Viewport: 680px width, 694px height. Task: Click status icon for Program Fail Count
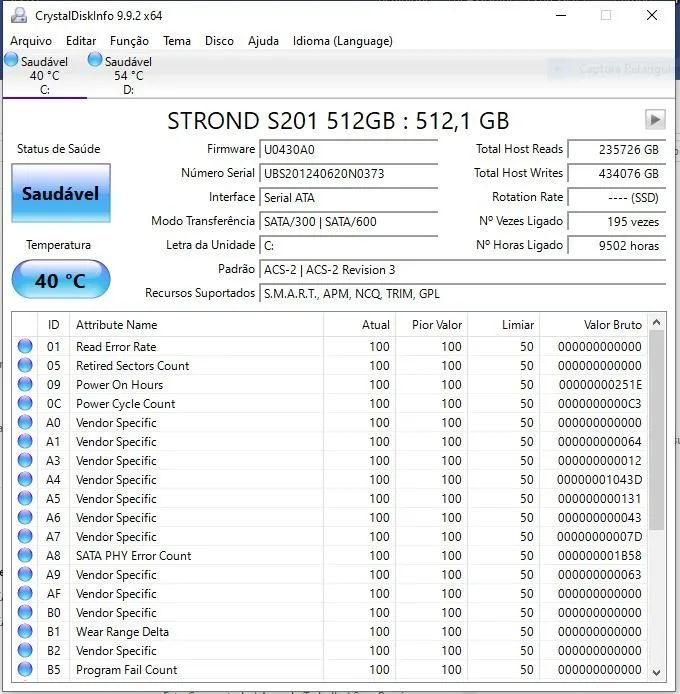(x=25, y=670)
